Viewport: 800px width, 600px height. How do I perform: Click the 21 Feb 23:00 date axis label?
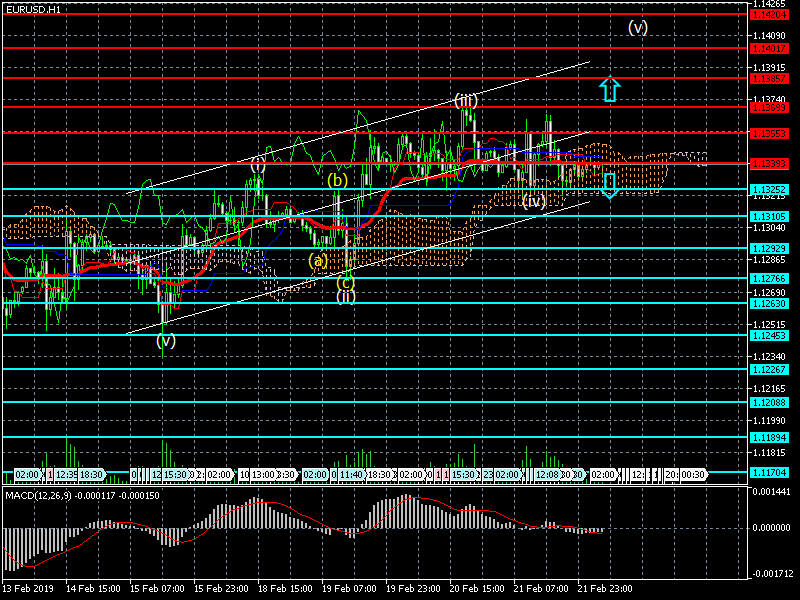pos(605,588)
